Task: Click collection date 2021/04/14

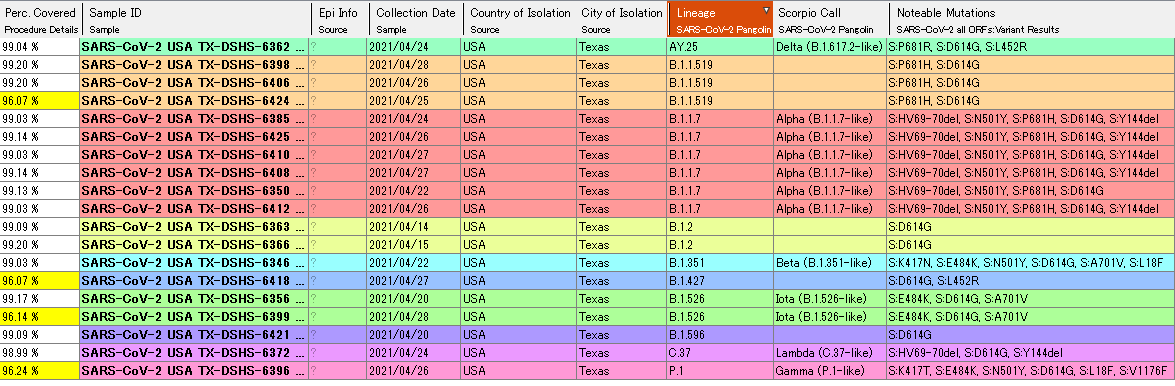Action: (x=414, y=226)
